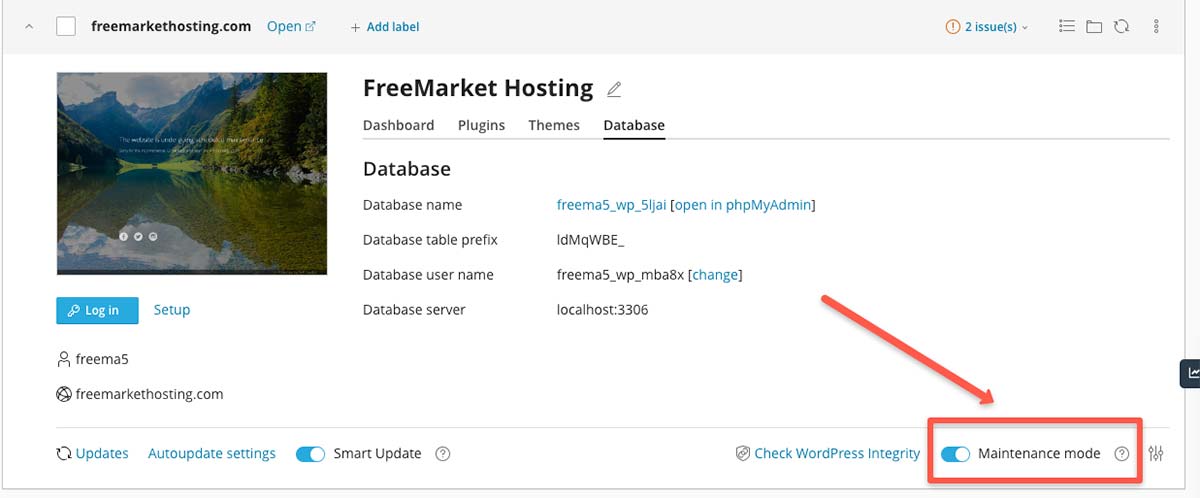Switch to the Plugins tab

click(481, 125)
